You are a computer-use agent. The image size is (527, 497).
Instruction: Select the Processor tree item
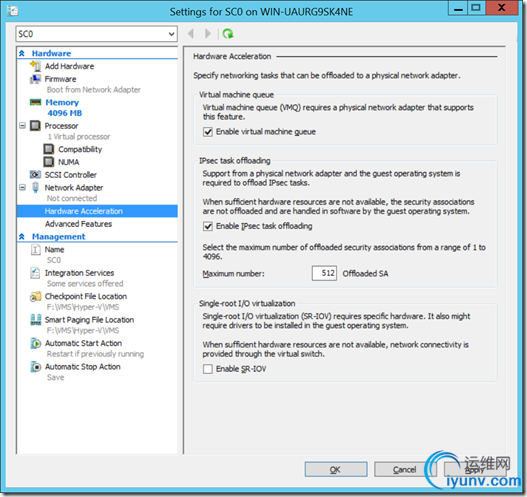[61, 126]
